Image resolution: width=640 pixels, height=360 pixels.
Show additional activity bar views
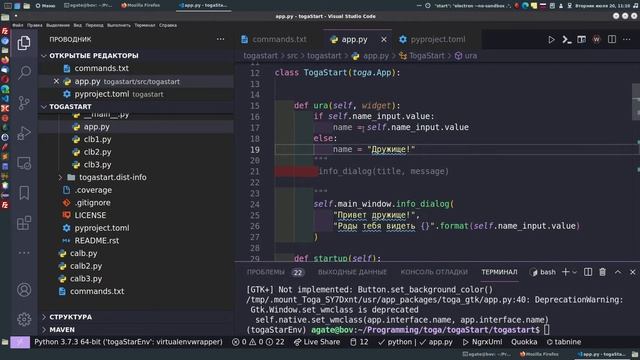[x=24, y=253]
